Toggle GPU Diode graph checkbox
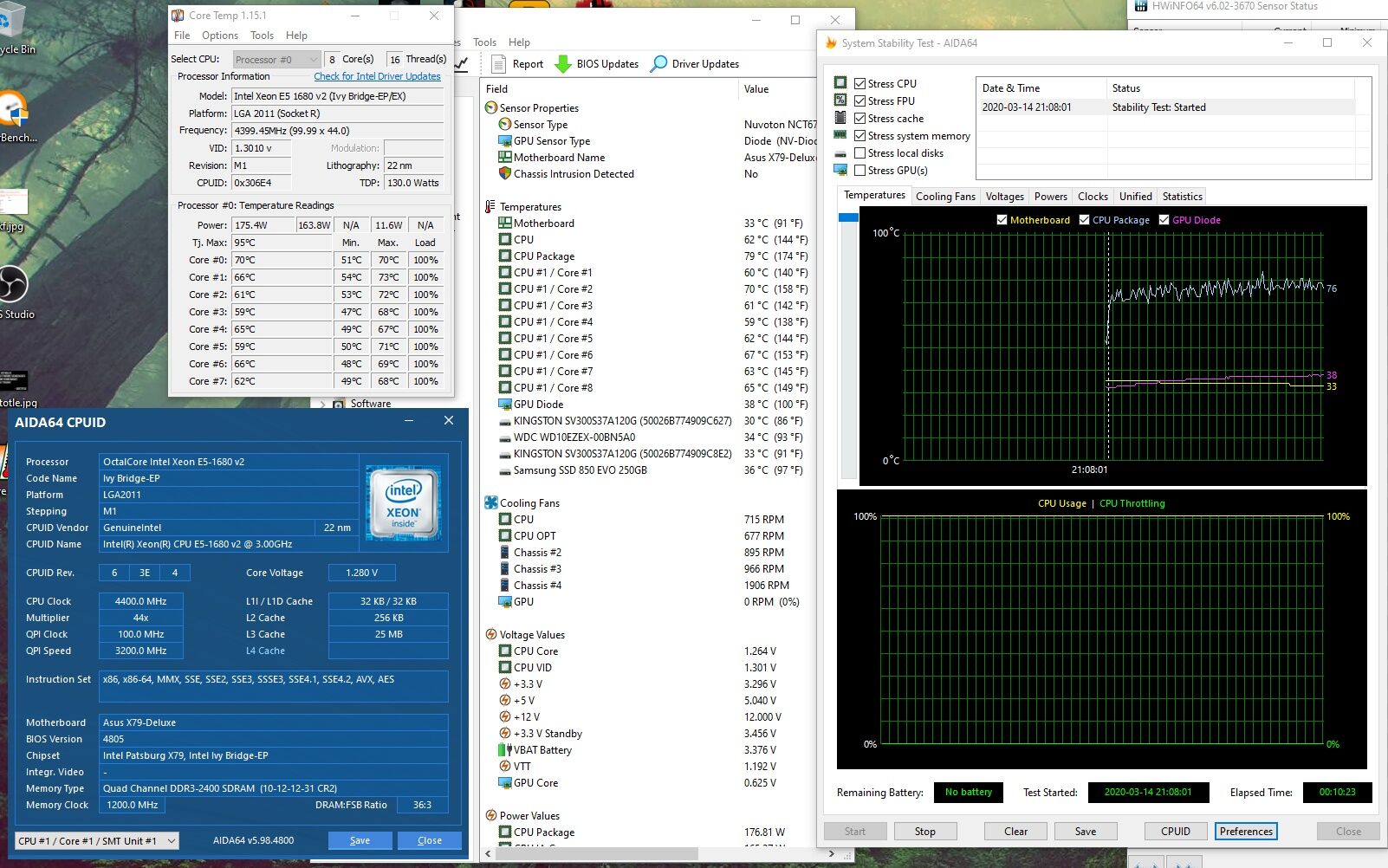Viewport: 1388px width, 868px height. 1164,219
